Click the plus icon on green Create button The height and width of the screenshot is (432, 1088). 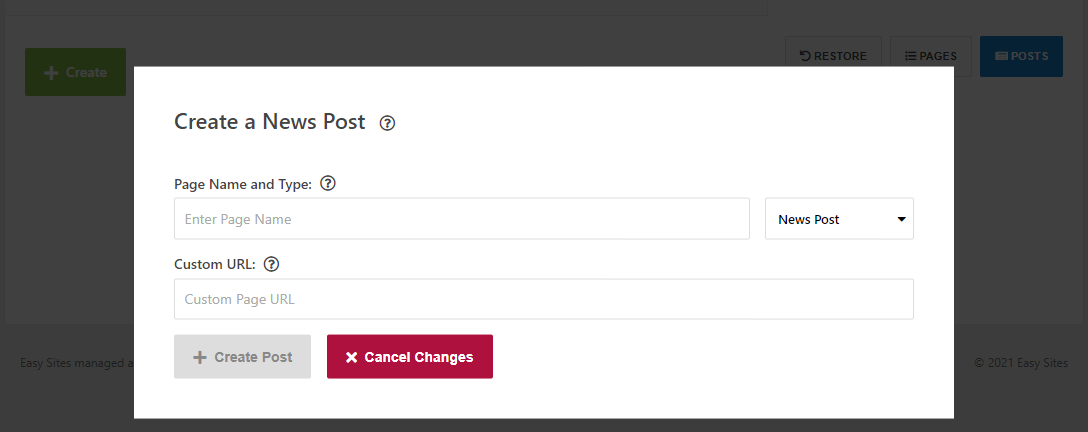click(x=51, y=72)
